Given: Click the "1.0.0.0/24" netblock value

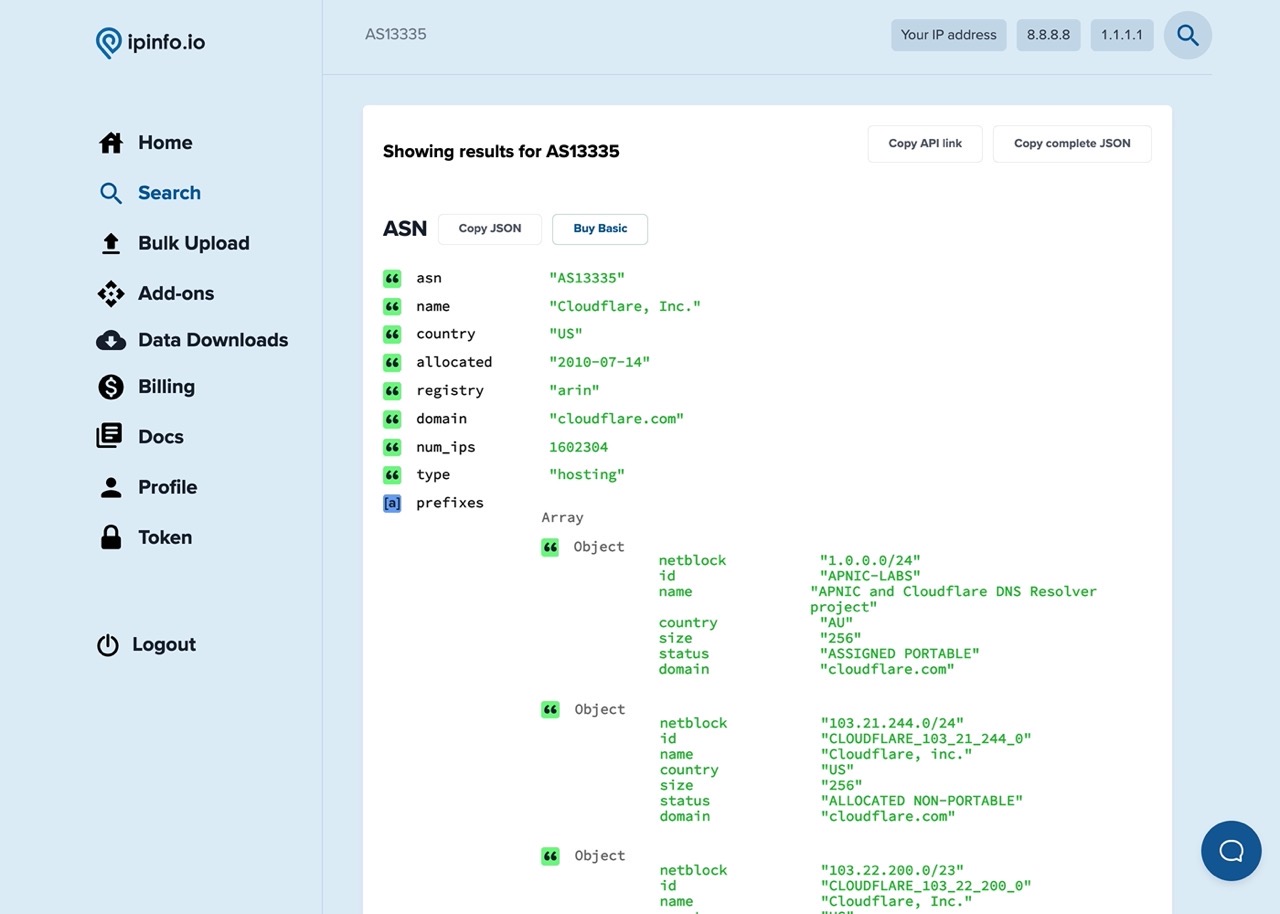Looking at the screenshot, I should coord(870,561).
